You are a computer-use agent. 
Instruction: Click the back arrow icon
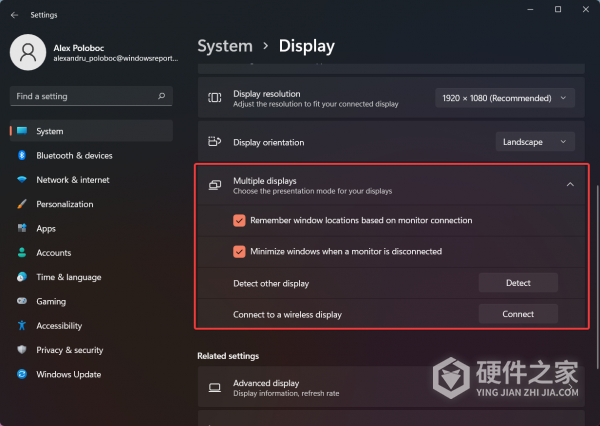pyautogui.click(x=15, y=15)
